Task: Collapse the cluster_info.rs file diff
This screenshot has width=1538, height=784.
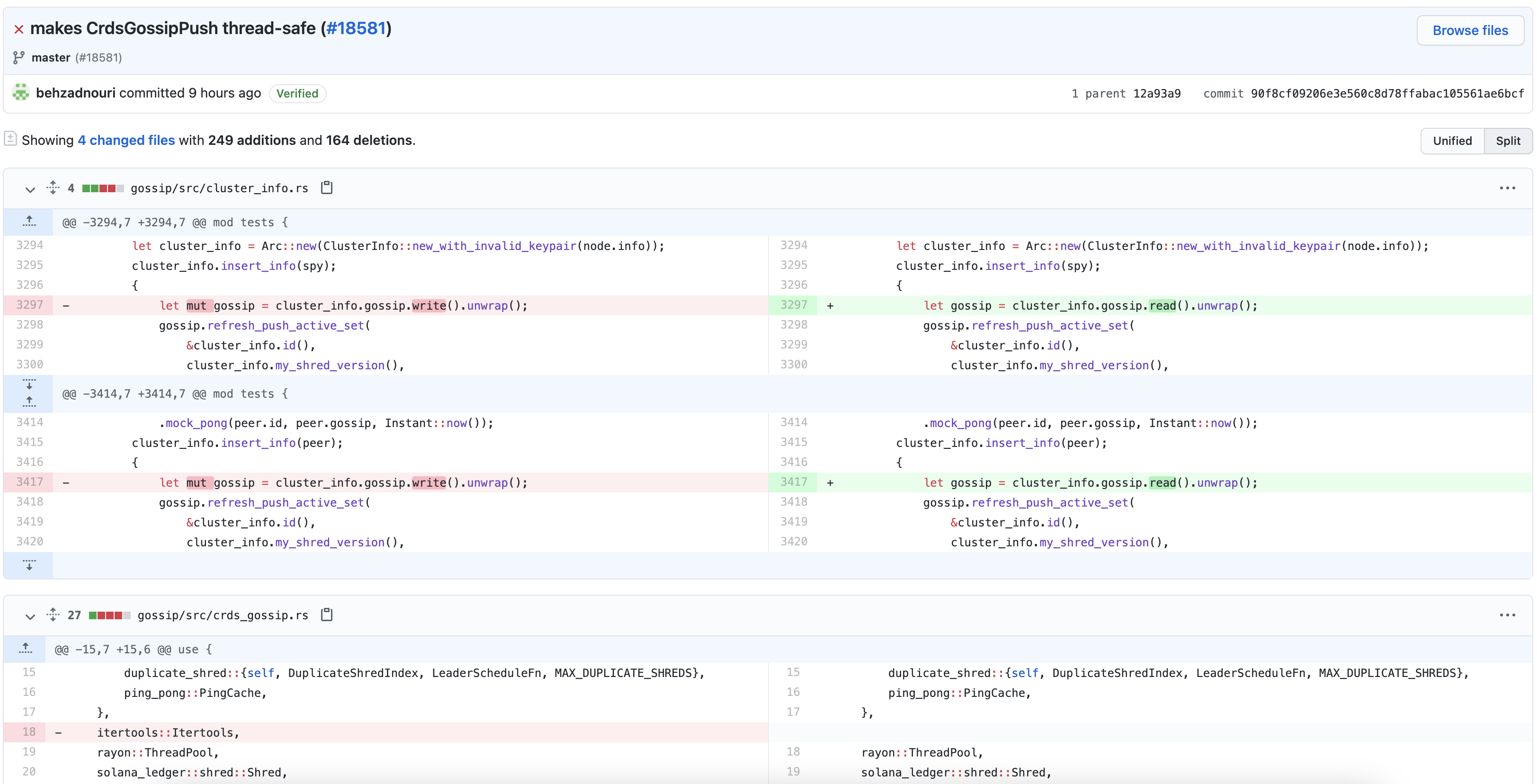Action: click(x=30, y=189)
